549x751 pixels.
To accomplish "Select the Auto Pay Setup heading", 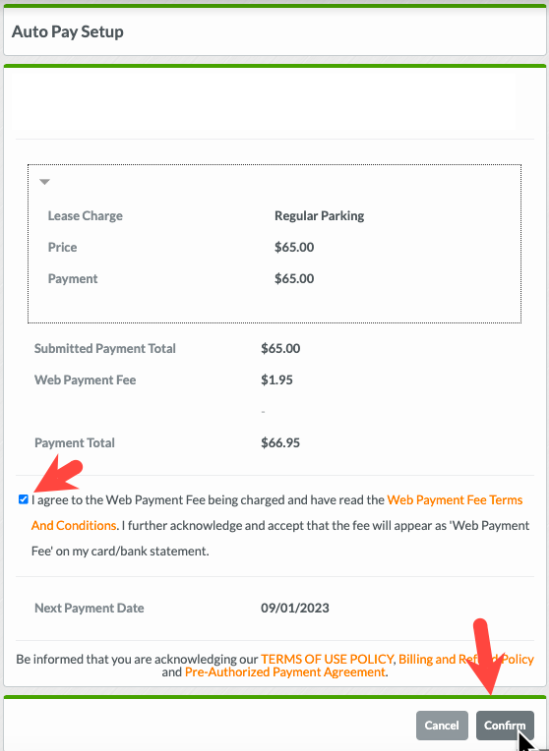I will point(68,32).
